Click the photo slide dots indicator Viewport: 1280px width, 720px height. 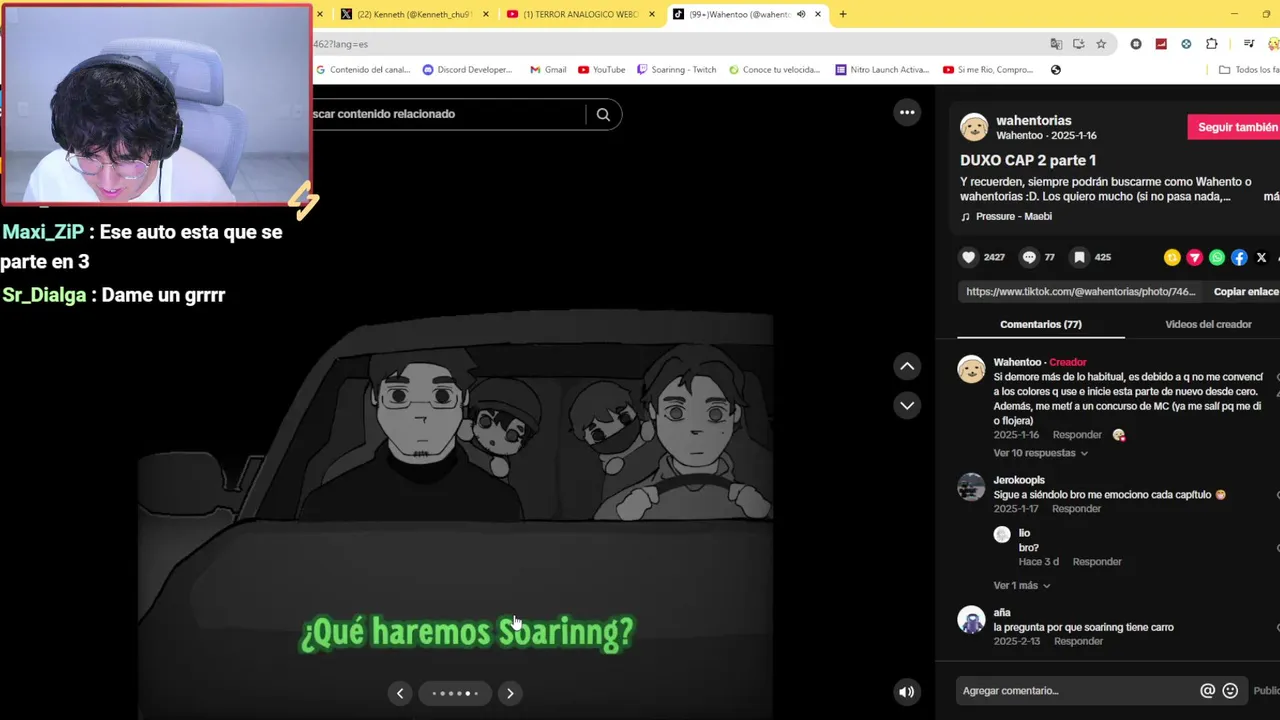click(455, 693)
